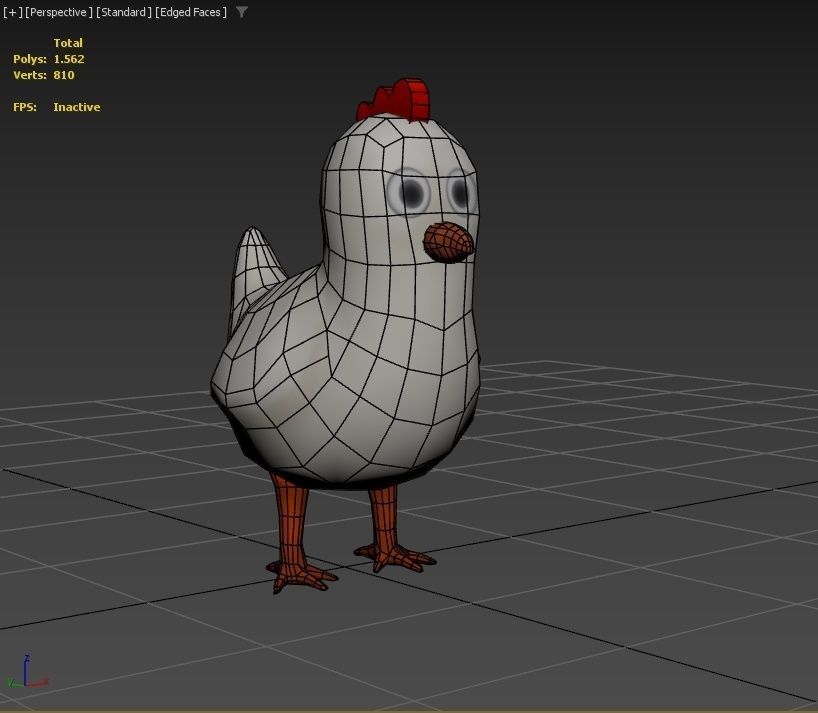Click the Verts: label
The image size is (818, 713).
pos(30,75)
